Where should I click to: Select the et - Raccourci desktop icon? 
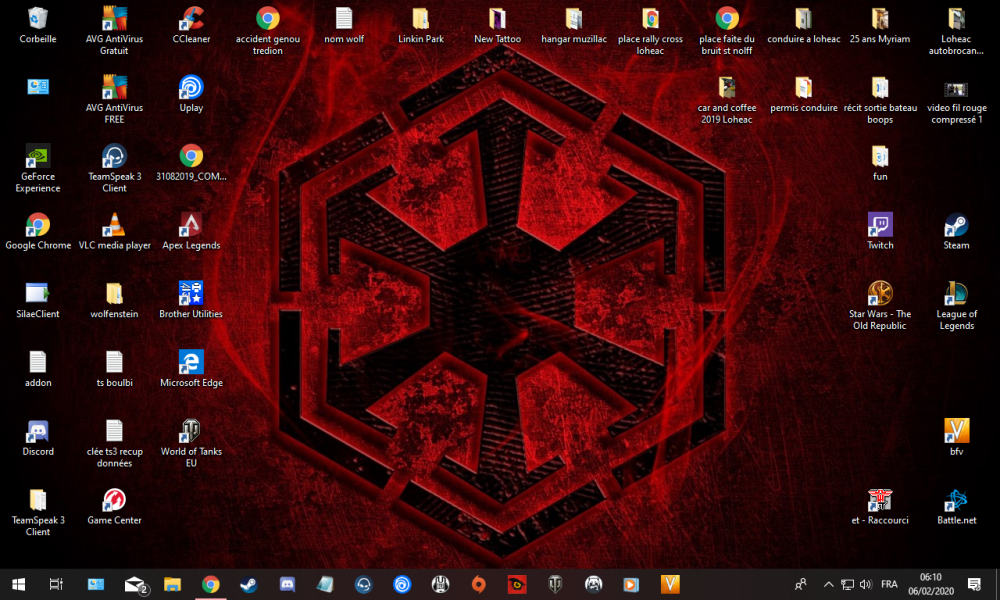click(880, 508)
